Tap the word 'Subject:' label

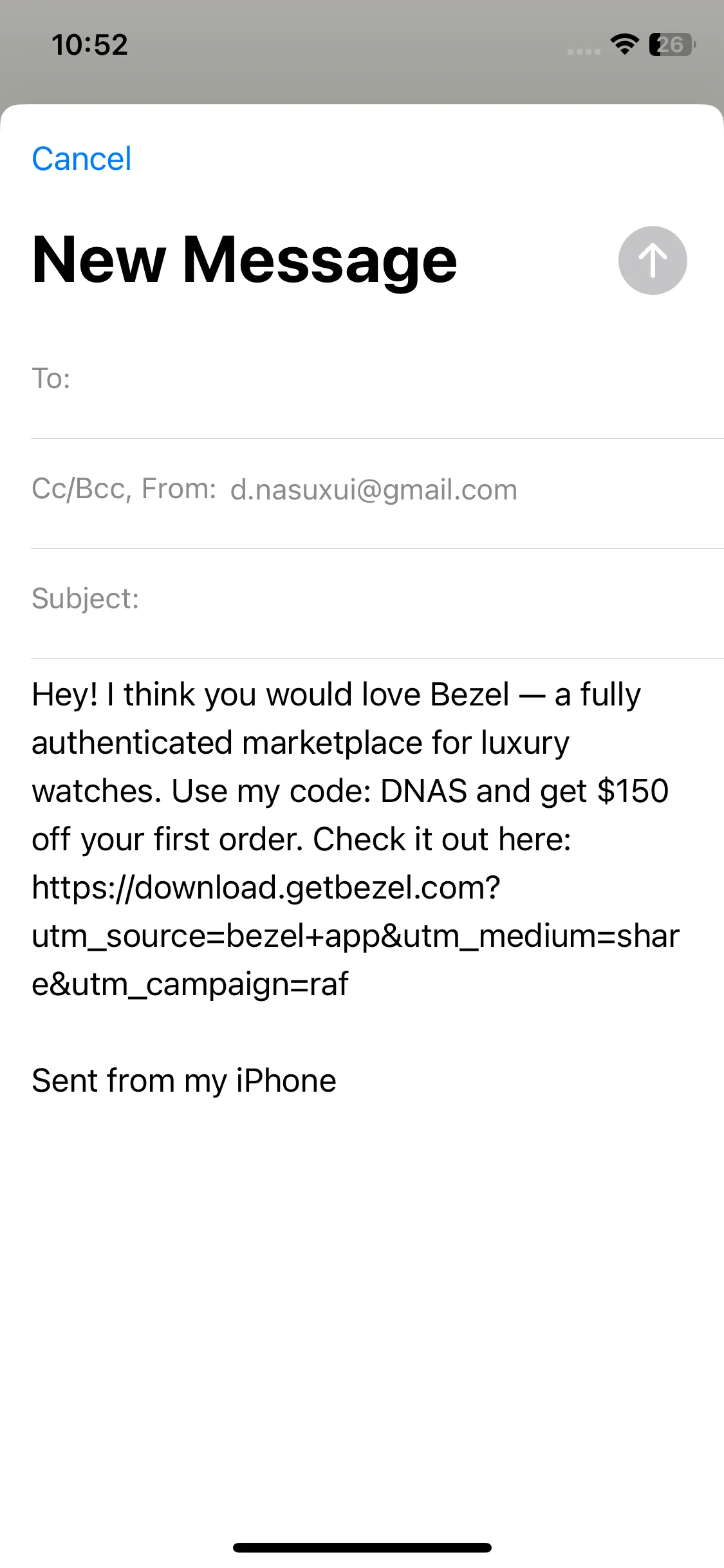tap(86, 599)
